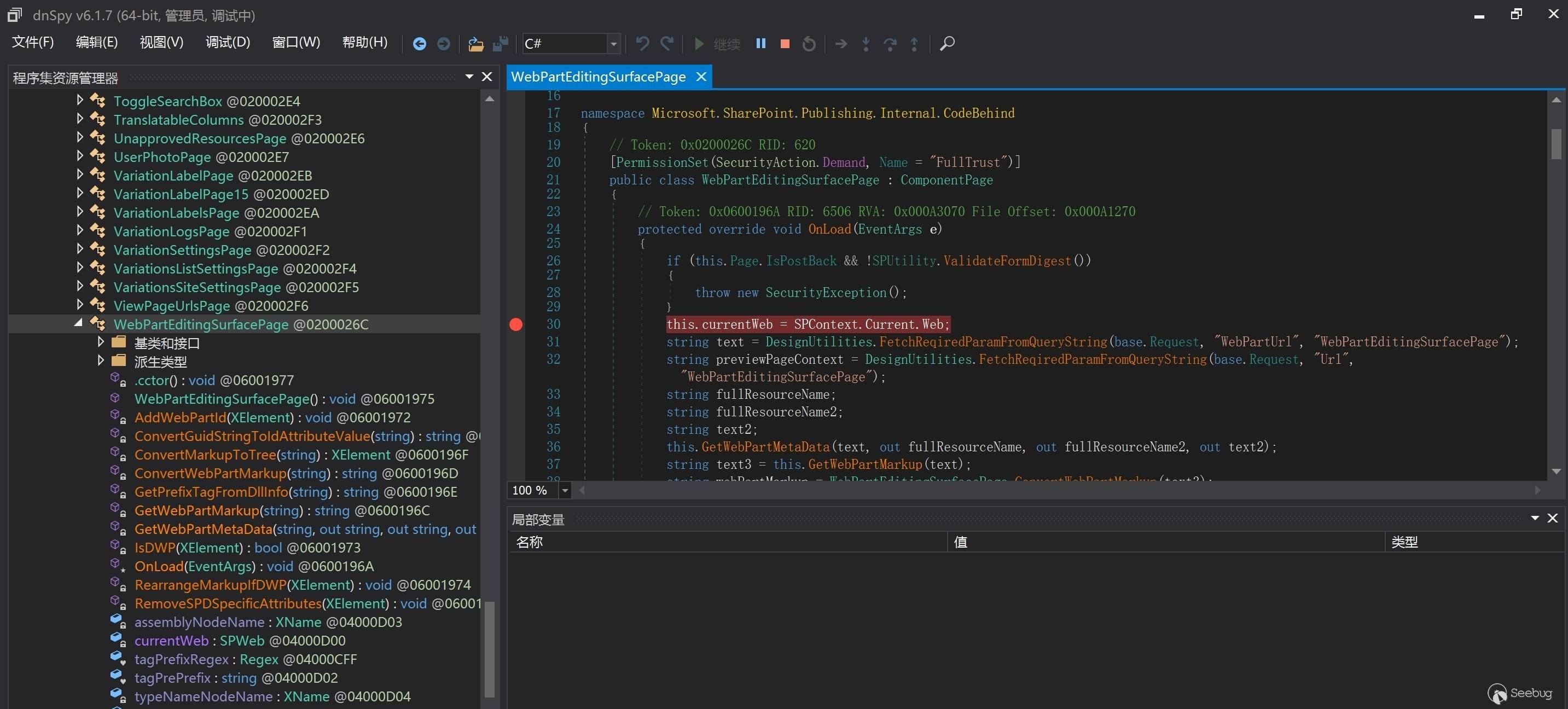Click the open file folder icon
This screenshot has width=1568, height=709.
[475, 44]
